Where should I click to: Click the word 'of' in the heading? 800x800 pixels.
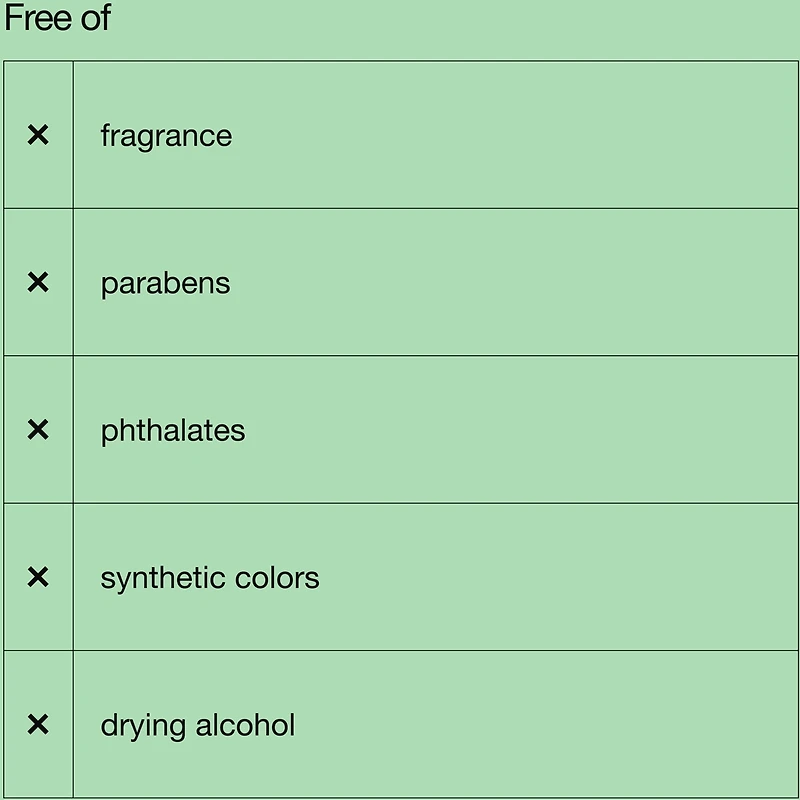(x=95, y=19)
